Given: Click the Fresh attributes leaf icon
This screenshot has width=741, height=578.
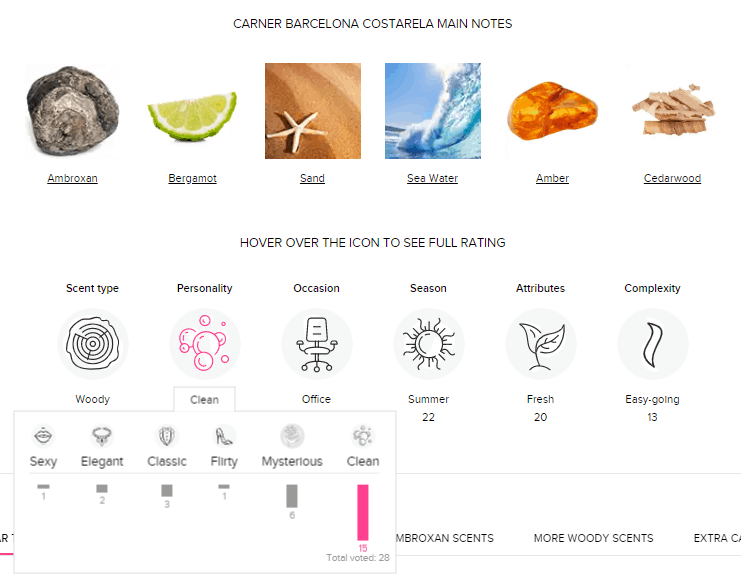Looking at the screenshot, I should coord(540,344).
